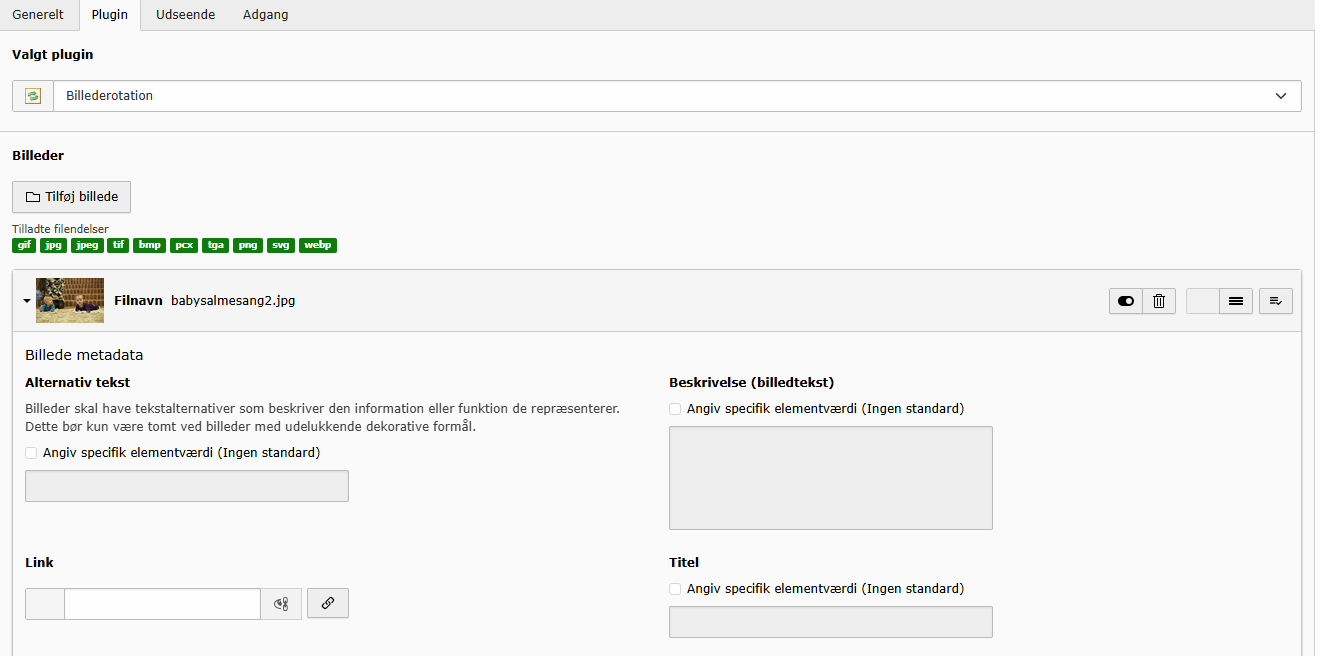Click the link wizard chain icon
This screenshot has width=1323, height=656.
pyautogui.click(x=328, y=603)
